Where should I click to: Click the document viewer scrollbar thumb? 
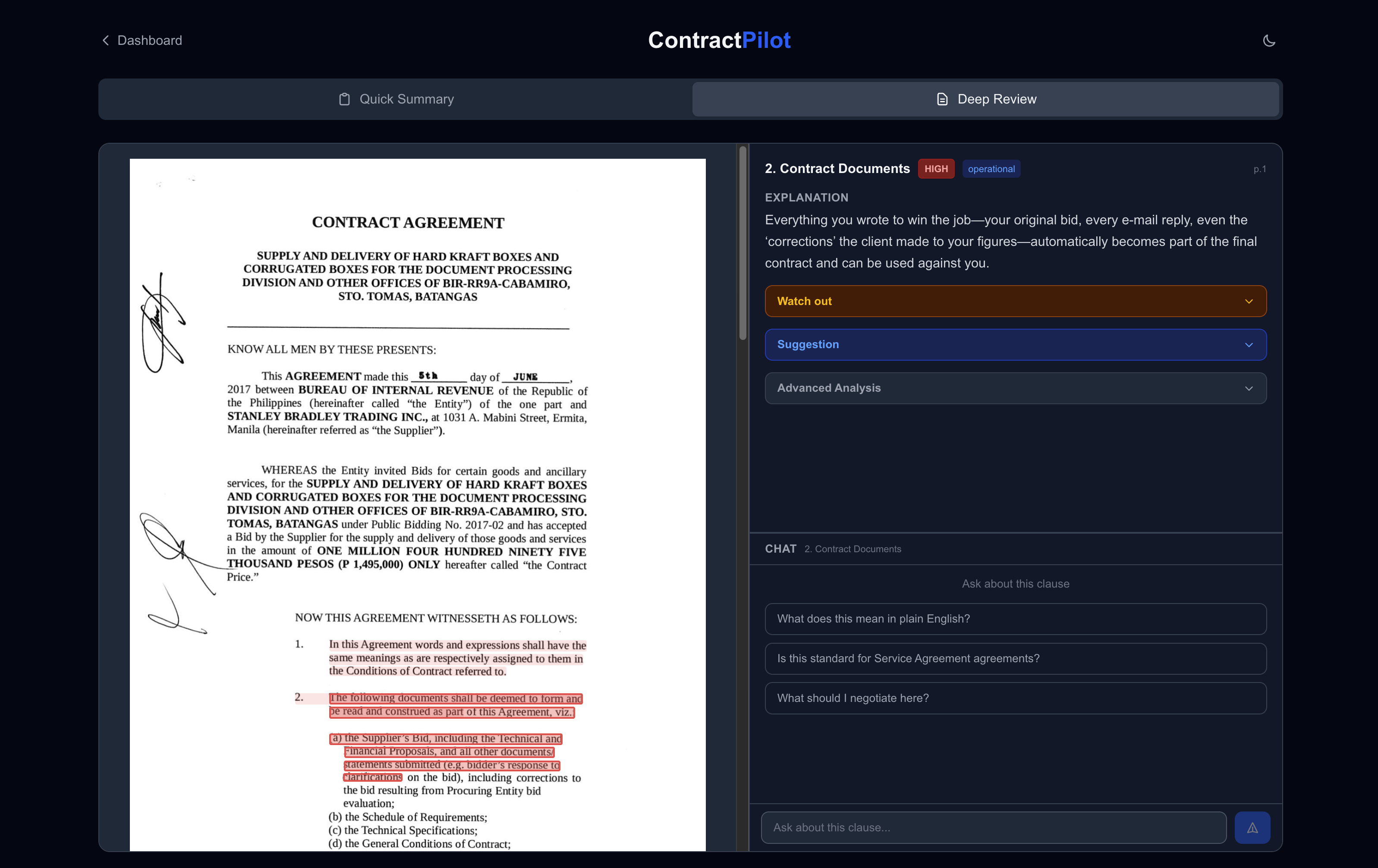pyautogui.click(x=742, y=243)
